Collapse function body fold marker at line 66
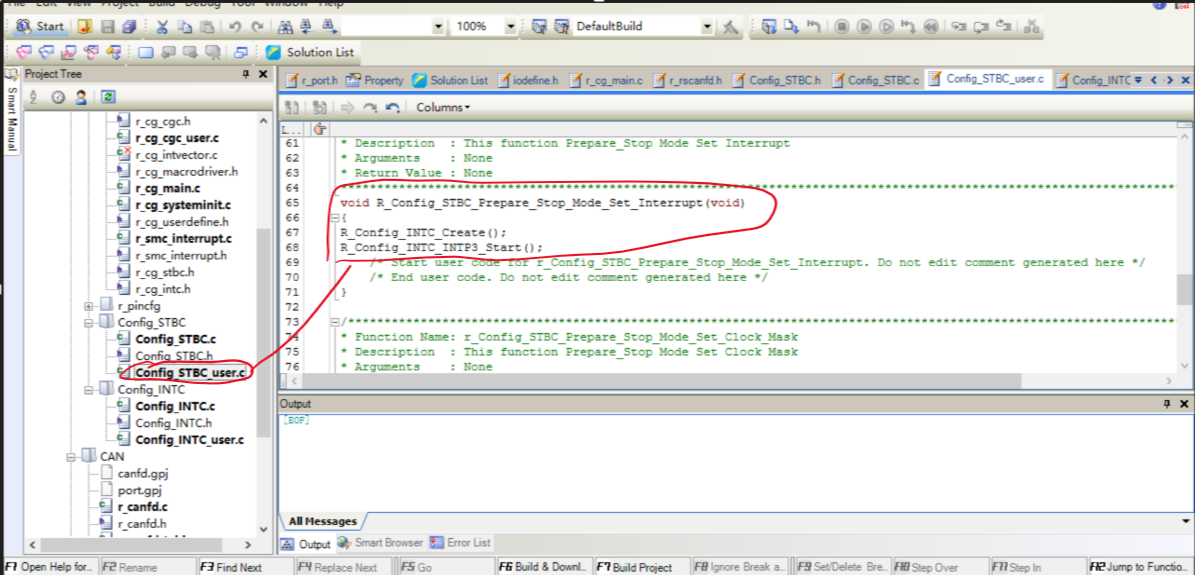The height and width of the screenshot is (575, 1195). click(335, 218)
